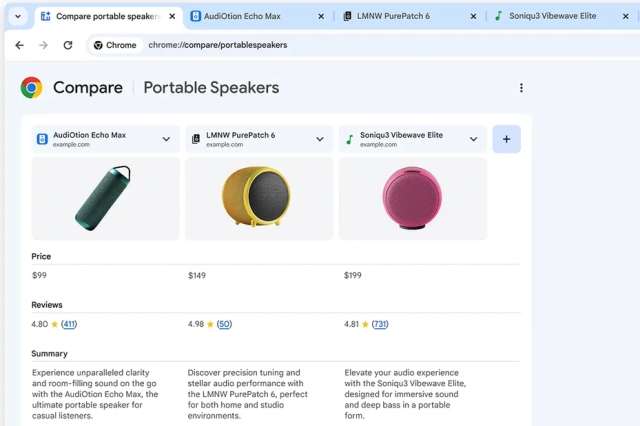Click the green AudiOtion speaker image

pyautogui.click(x=105, y=198)
